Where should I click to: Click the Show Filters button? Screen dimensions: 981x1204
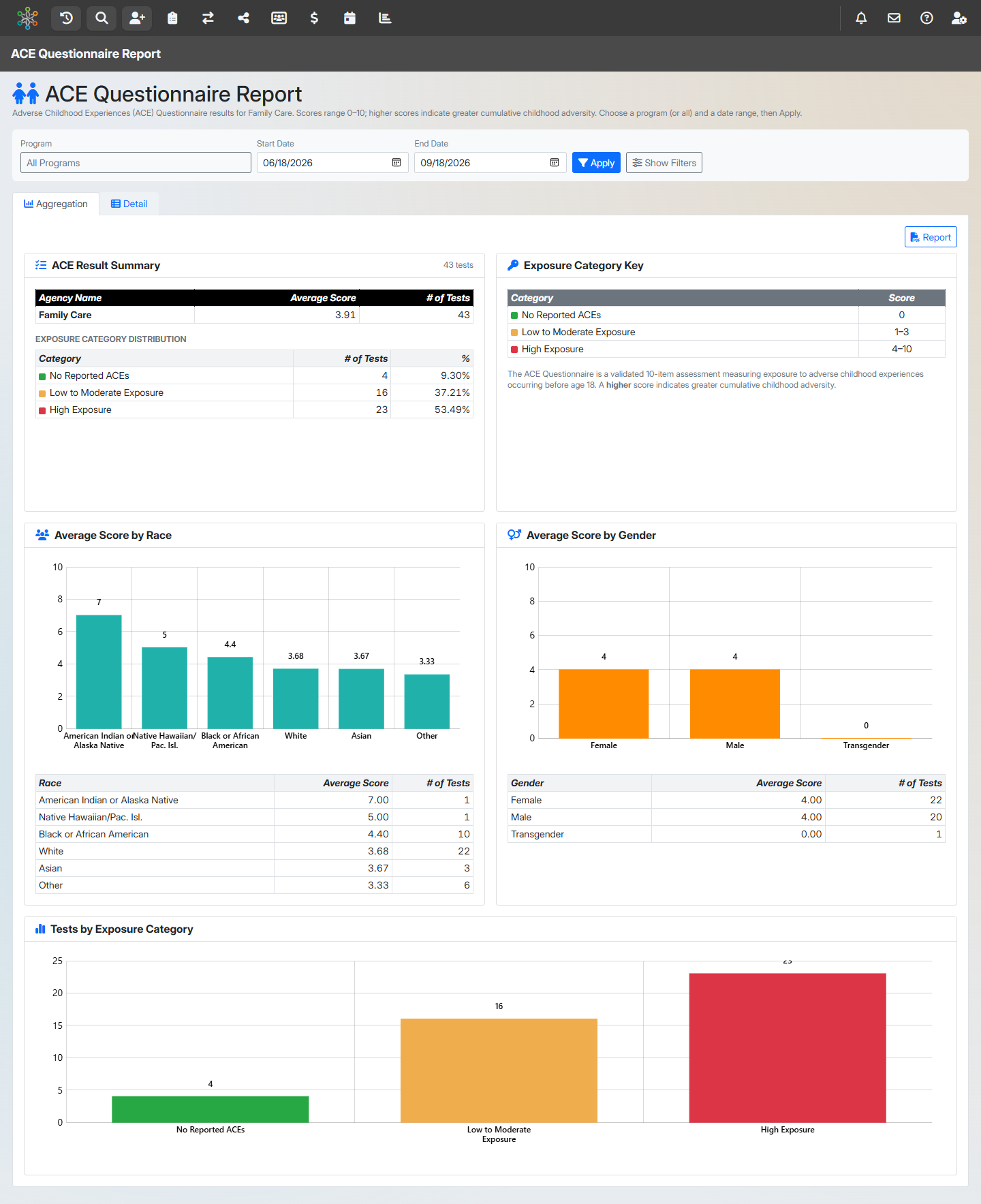tap(664, 163)
